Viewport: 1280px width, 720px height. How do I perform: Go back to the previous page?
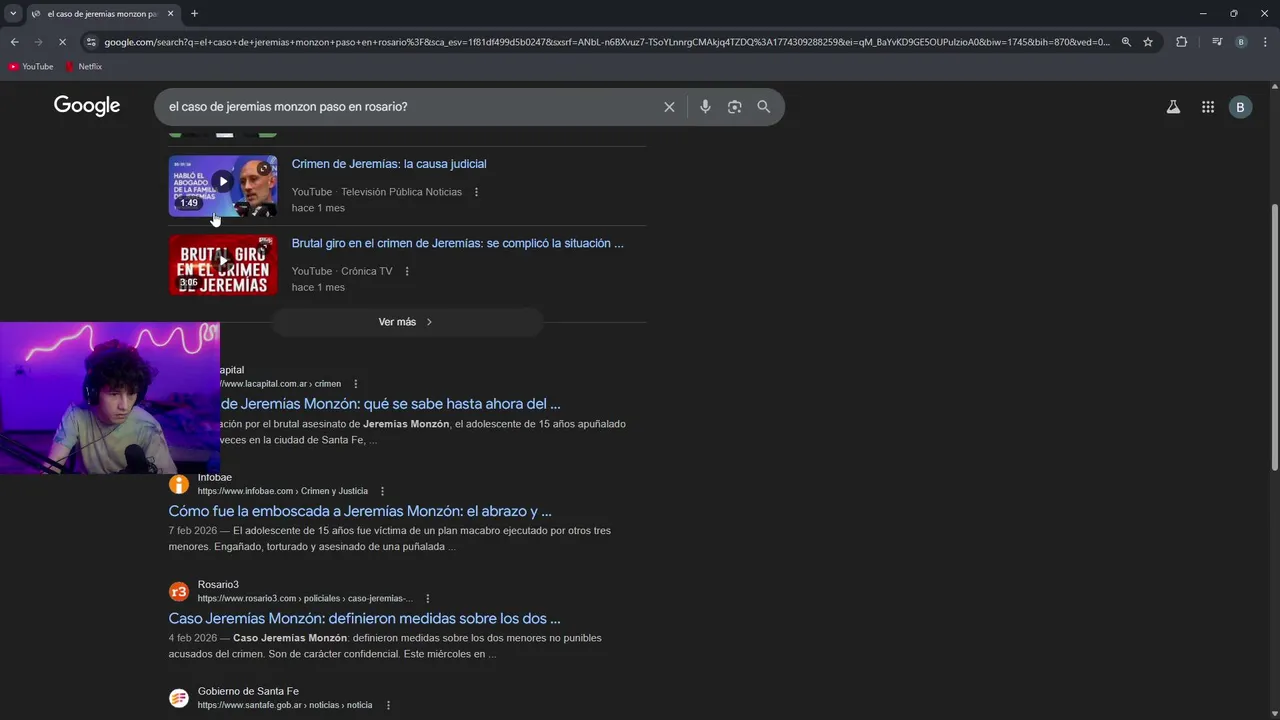click(x=14, y=42)
